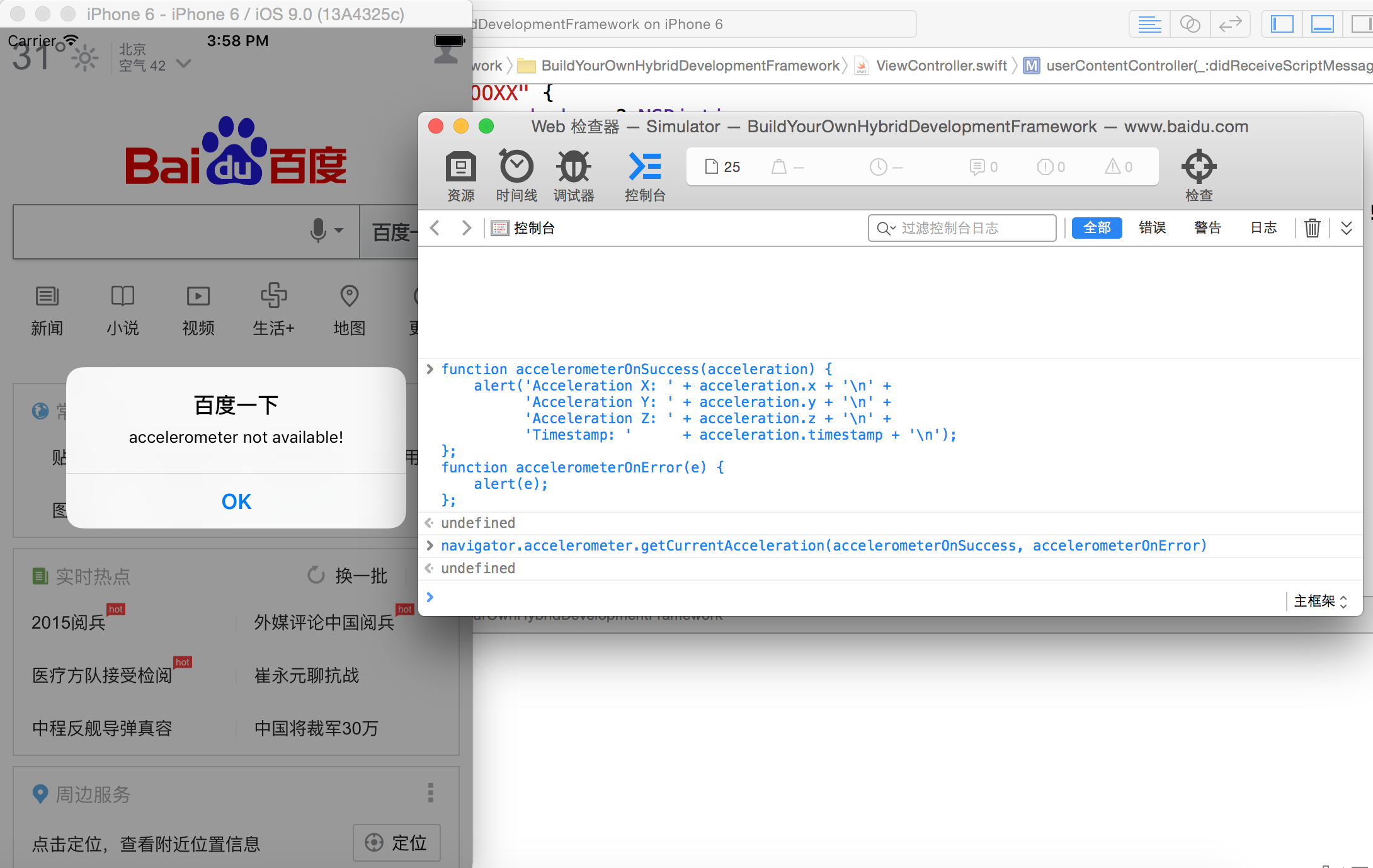This screenshot has width=1373, height=868.
Task: Open the 时间线 (Timeline) panel
Action: click(516, 176)
